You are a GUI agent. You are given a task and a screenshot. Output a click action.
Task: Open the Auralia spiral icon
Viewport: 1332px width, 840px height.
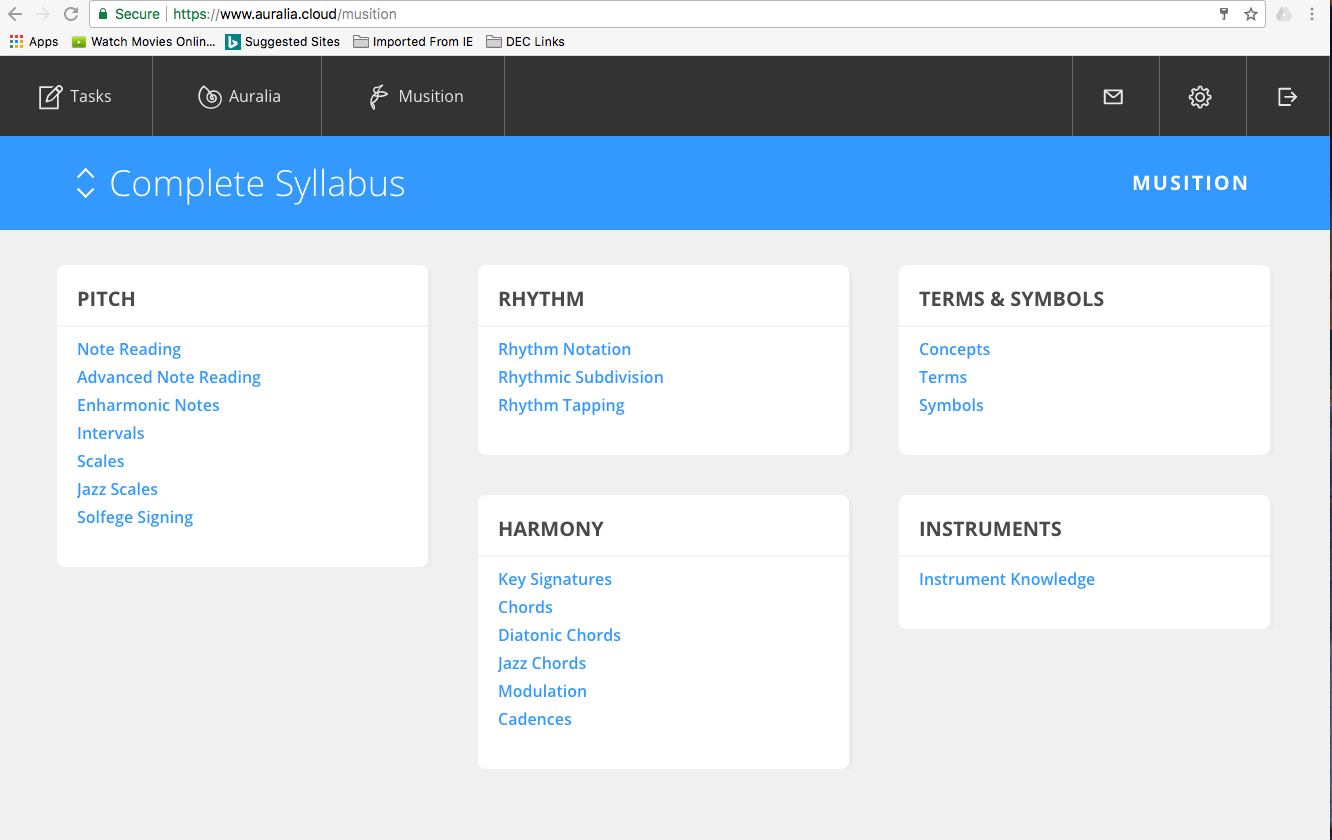tap(210, 97)
